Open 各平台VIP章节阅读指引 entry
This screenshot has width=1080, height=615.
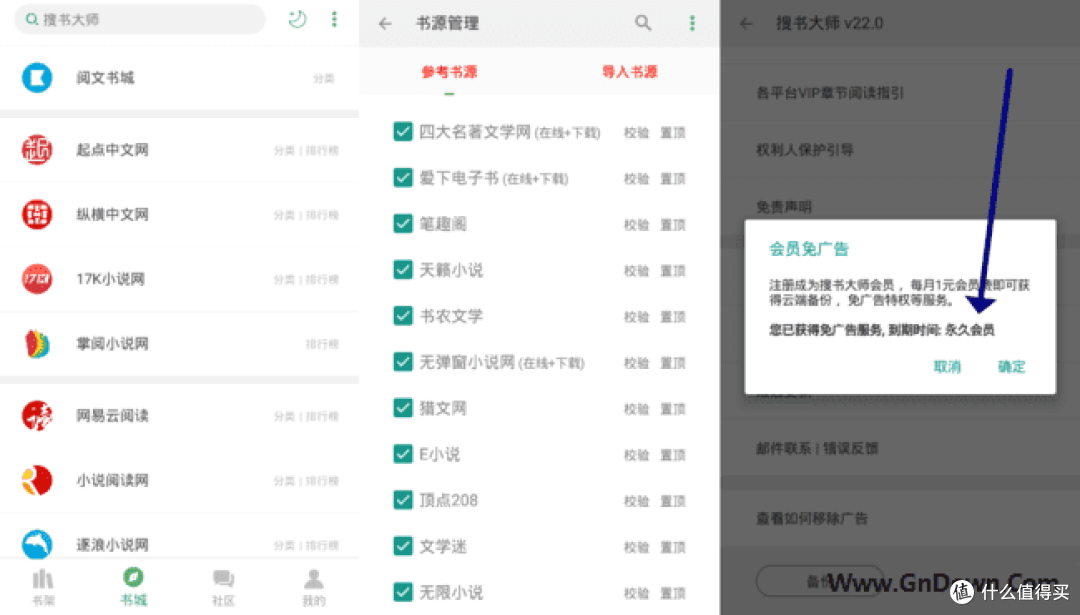point(830,92)
